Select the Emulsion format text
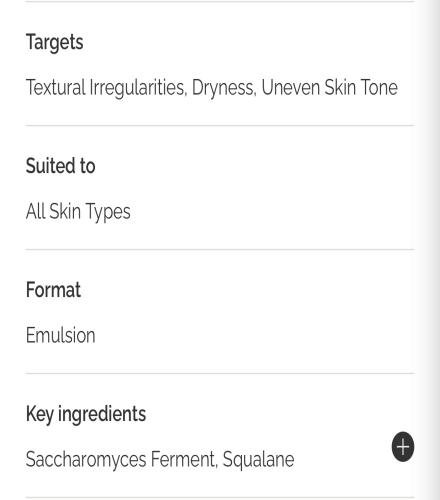Image resolution: width=440 pixels, height=500 pixels. click(61, 335)
